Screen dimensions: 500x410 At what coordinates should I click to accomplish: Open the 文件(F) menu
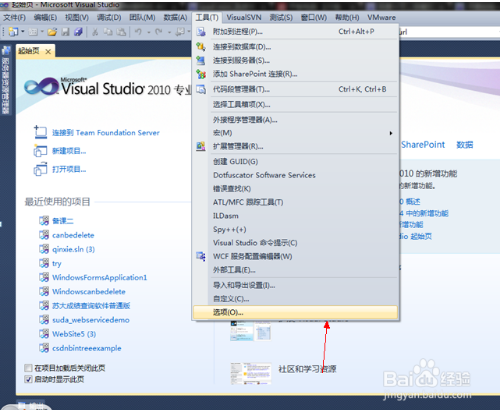coord(14,17)
